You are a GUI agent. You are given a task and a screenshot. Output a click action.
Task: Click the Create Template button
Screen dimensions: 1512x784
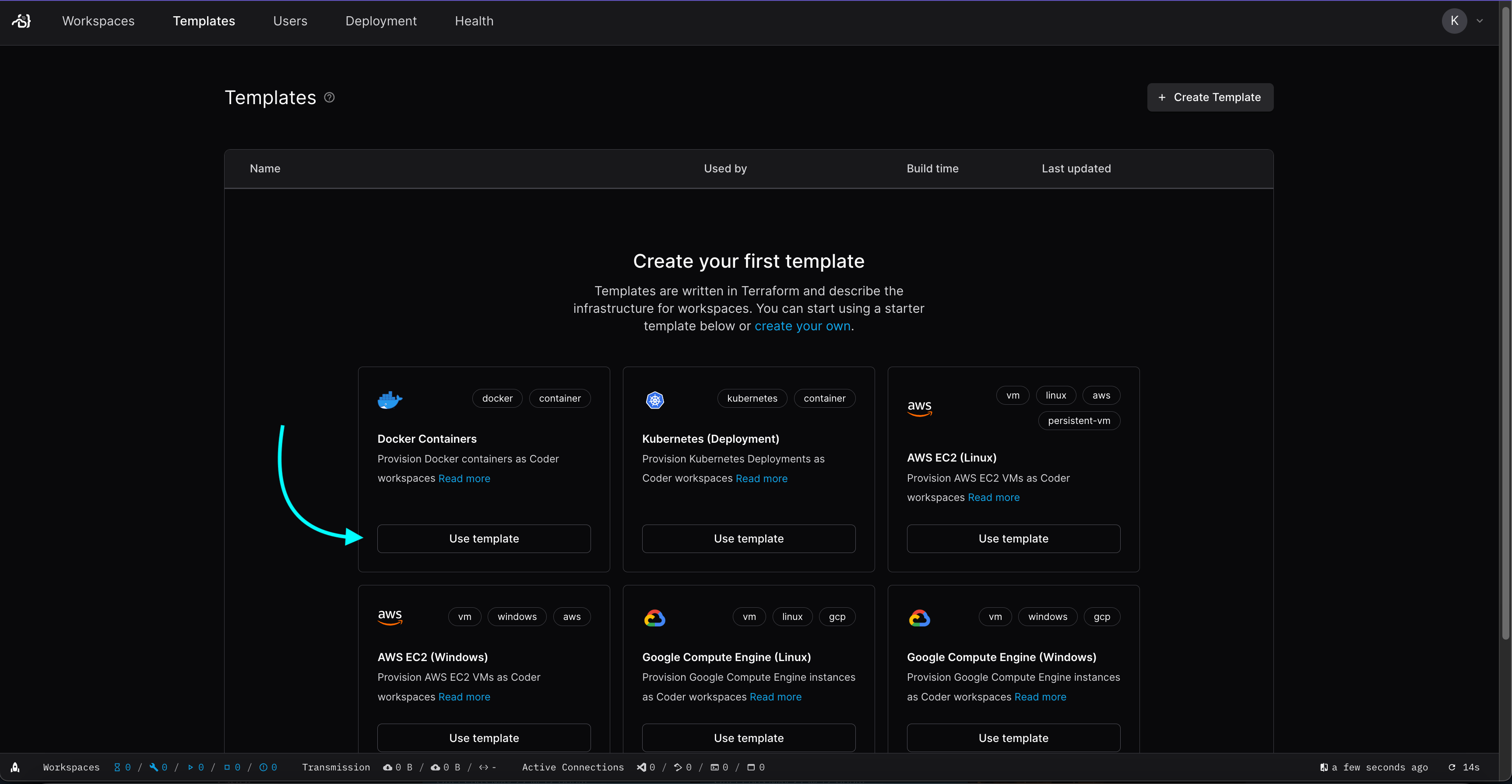coord(1210,97)
